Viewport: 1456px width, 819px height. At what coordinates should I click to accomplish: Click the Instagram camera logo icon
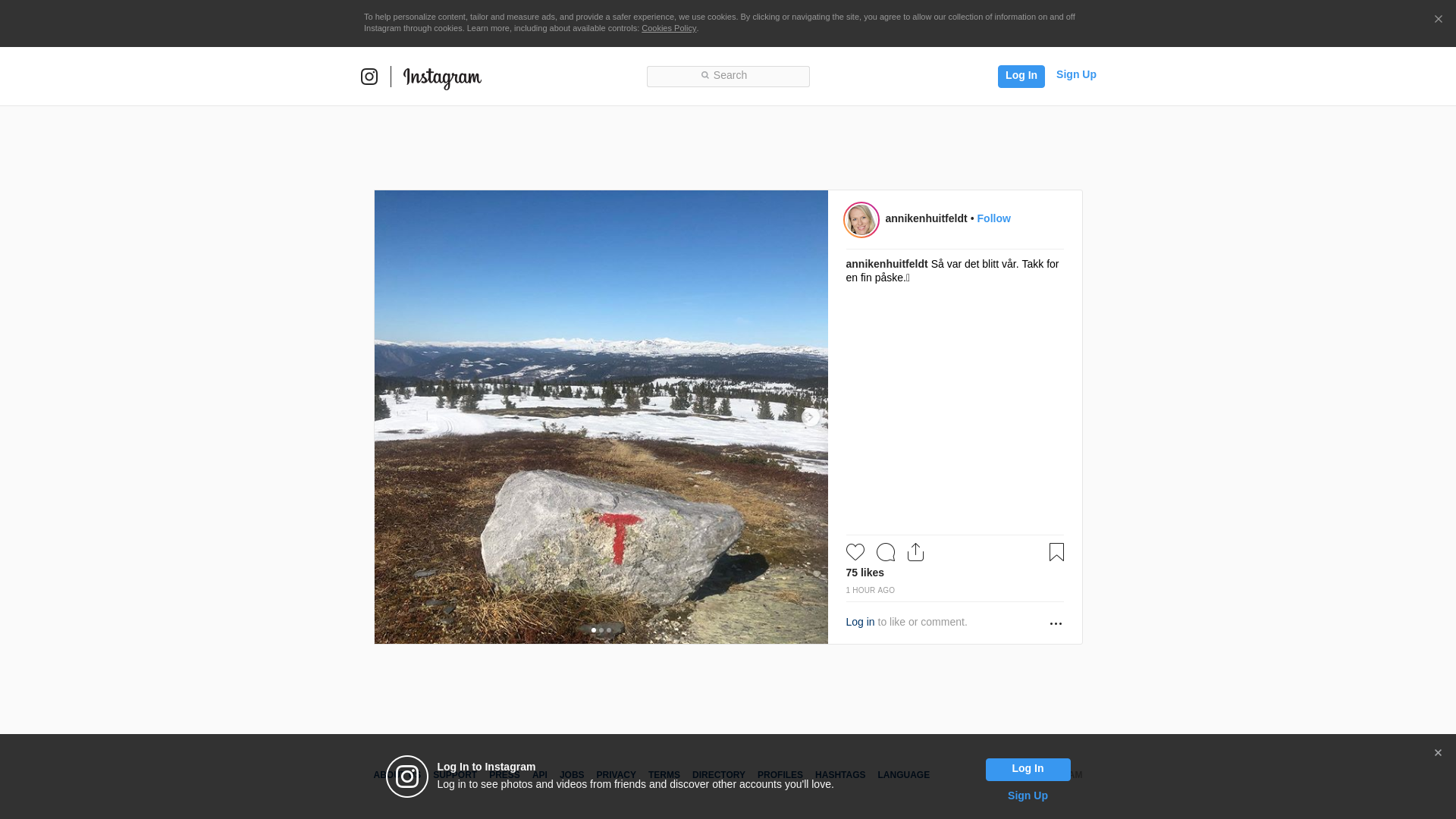pyautogui.click(x=369, y=77)
